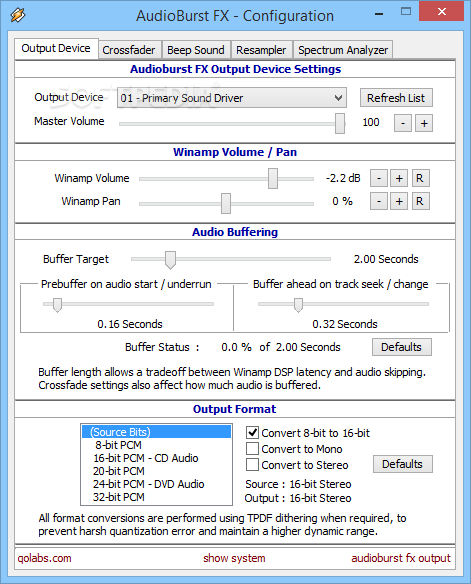Enable Convert to Mono checkbox
Viewport: 471px width, 584px height.
(x=252, y=449)
